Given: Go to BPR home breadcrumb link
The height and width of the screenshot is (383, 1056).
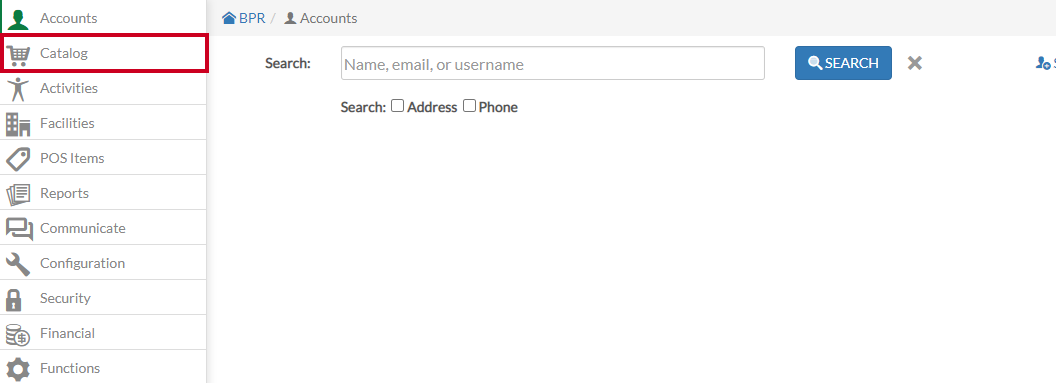Looking at the screenshot, I should click(x=244, y=18).
